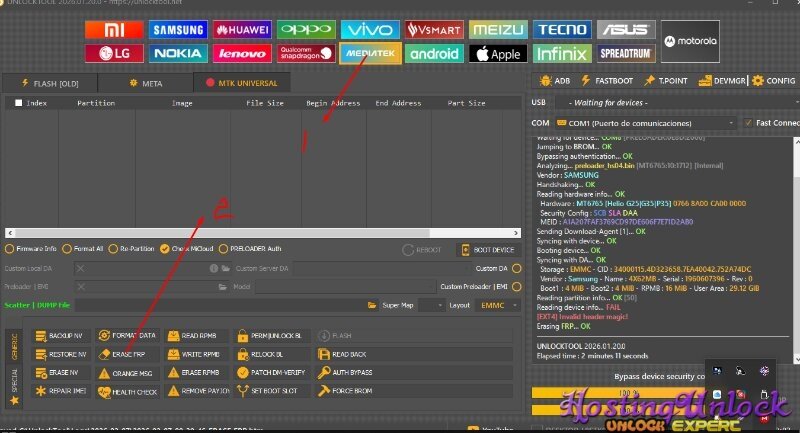Choose the LG brand tile
Image resolution: width=800 pixels, height=433 pixels.
pos(114,54)
